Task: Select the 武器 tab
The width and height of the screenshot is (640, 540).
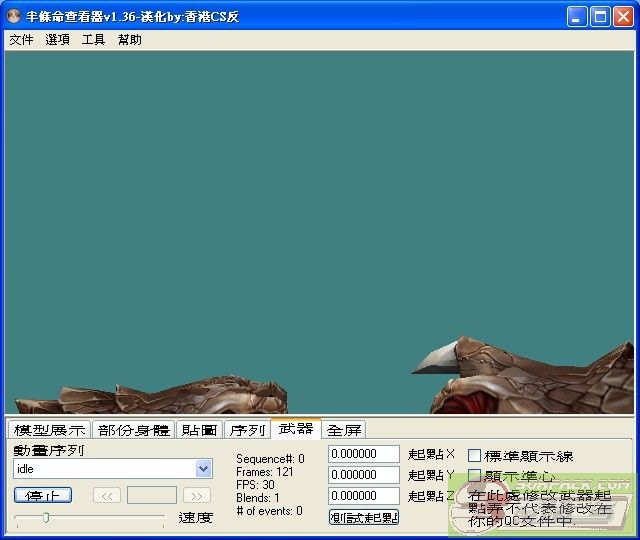Action: click(x=296, y=429)
